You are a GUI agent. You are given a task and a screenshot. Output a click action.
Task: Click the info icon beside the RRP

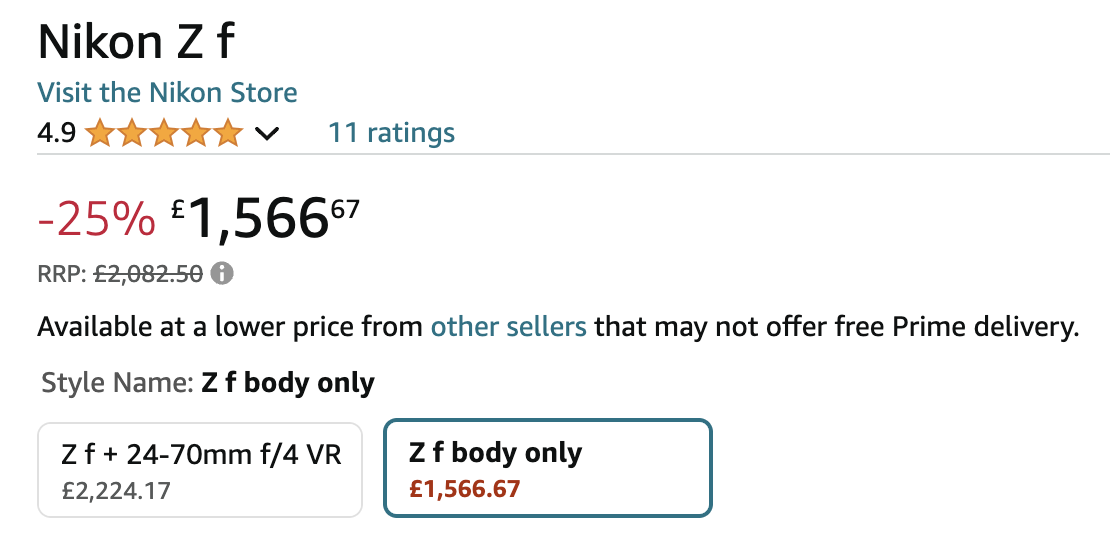tap(222, 273)
